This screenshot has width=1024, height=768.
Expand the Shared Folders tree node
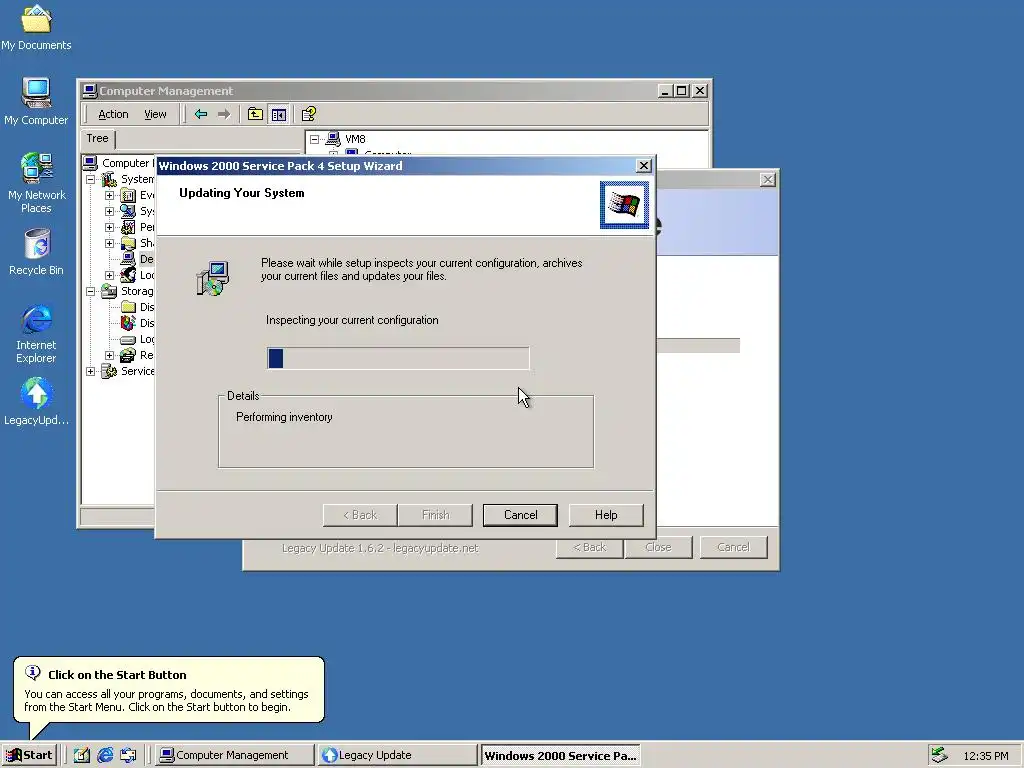(x=110, y=243)
